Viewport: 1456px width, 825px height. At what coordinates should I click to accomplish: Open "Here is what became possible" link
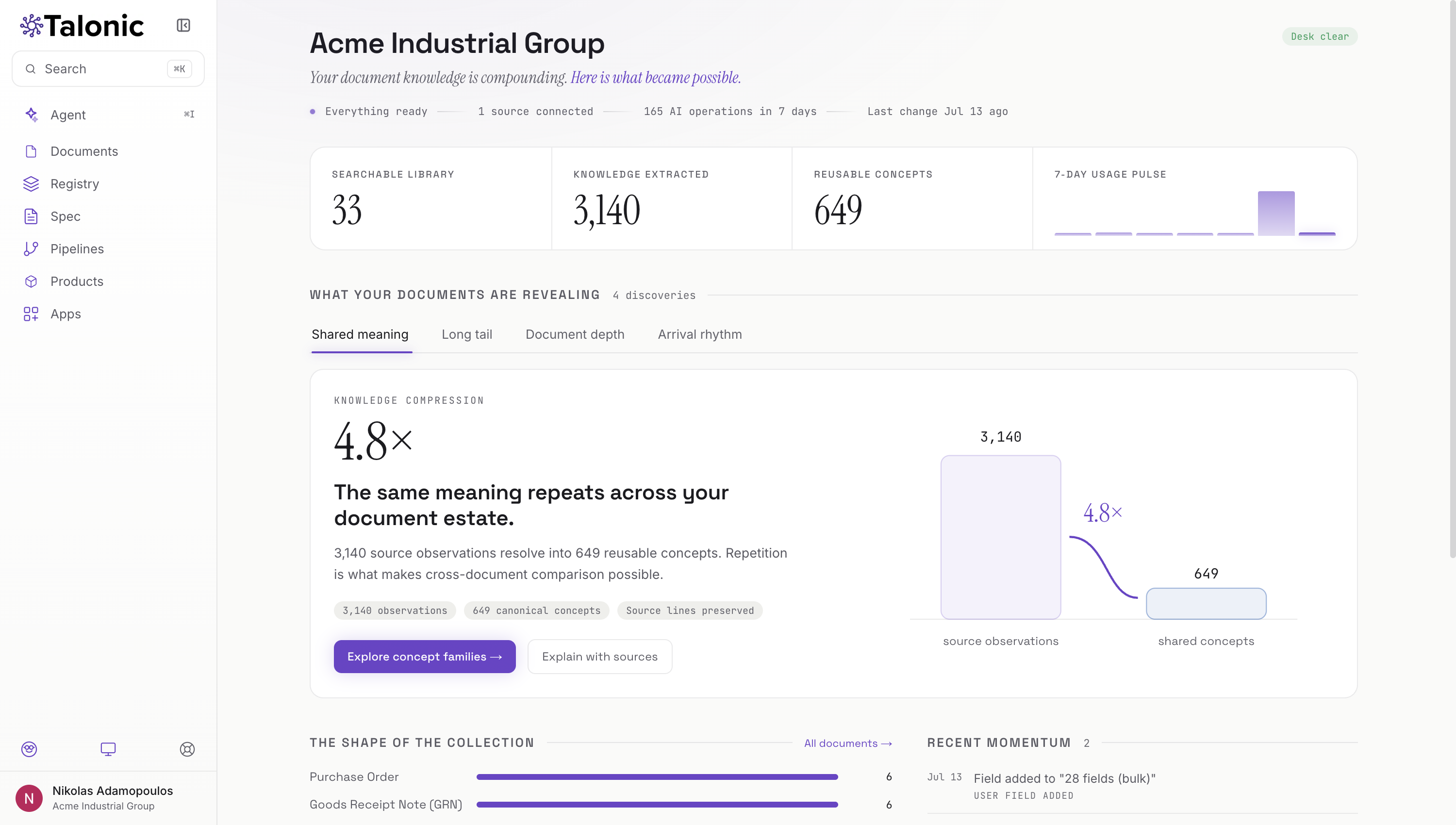[x=656, y=77]
